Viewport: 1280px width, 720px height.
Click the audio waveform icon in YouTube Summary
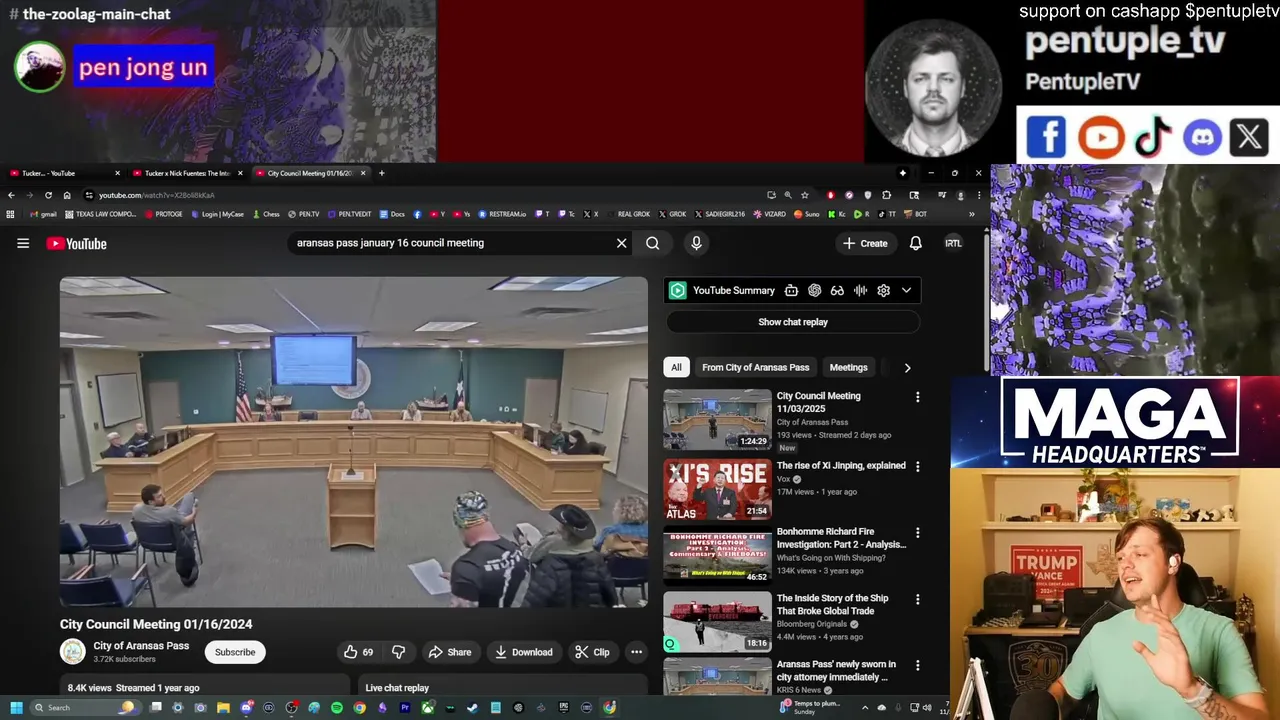click(860, 290)
